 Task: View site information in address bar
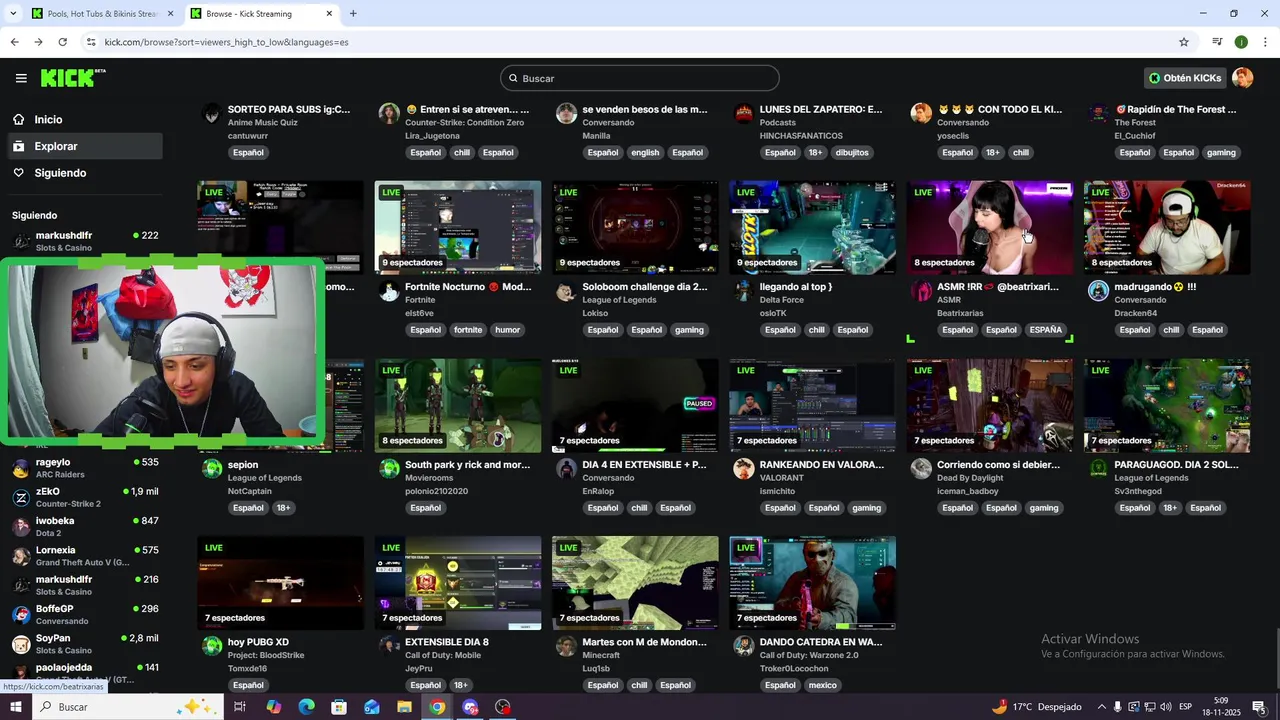pyautogui.click(x=91, y=42)
